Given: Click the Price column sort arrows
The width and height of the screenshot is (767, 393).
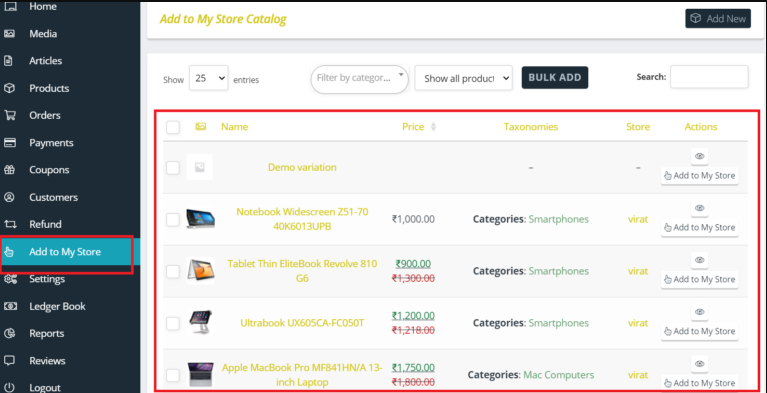Looking at the screenshot, I should (x=433, y=127).
